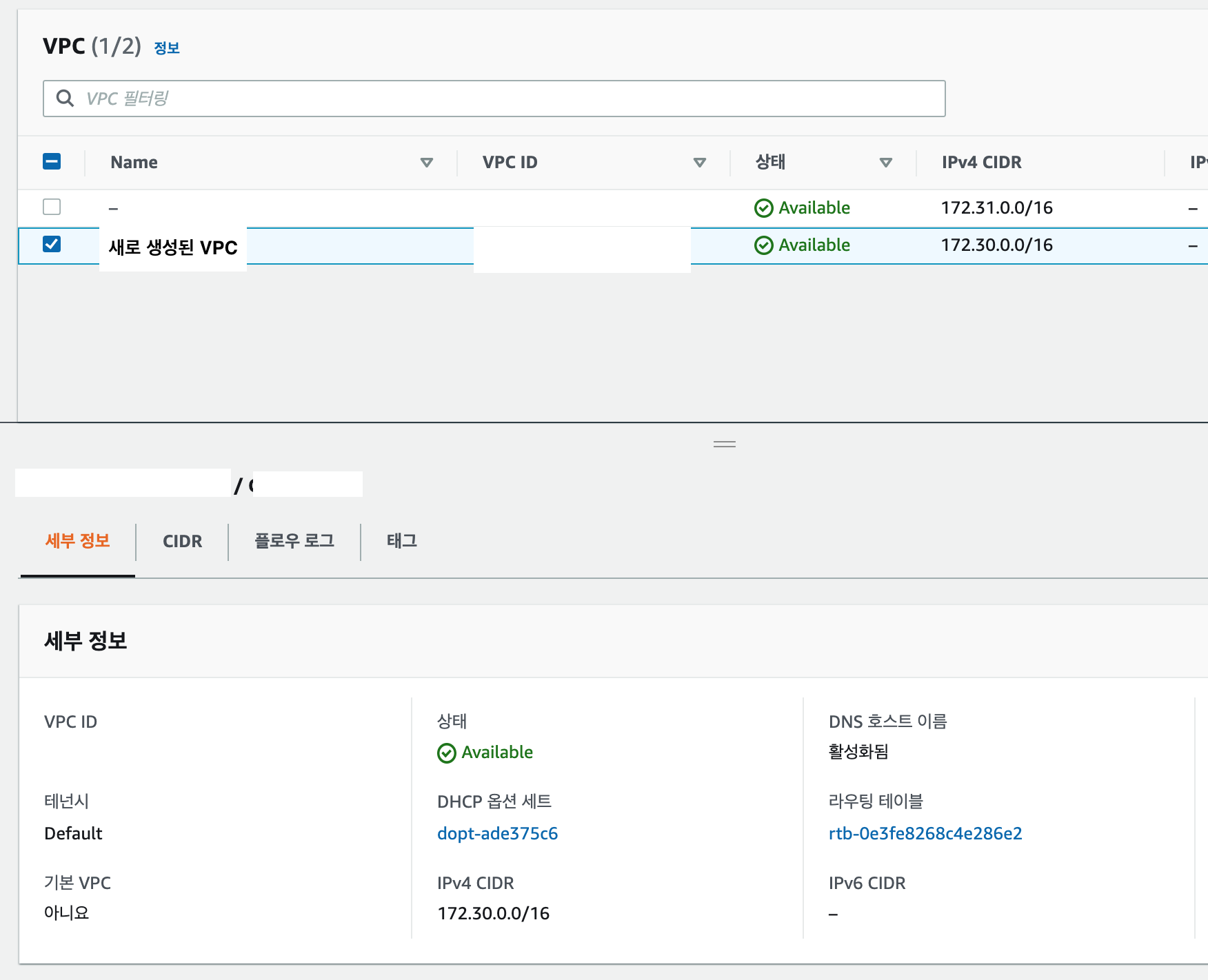
Task: Click the 새로 생성된 VPC name cell
Action: click(x=173, y=247)
